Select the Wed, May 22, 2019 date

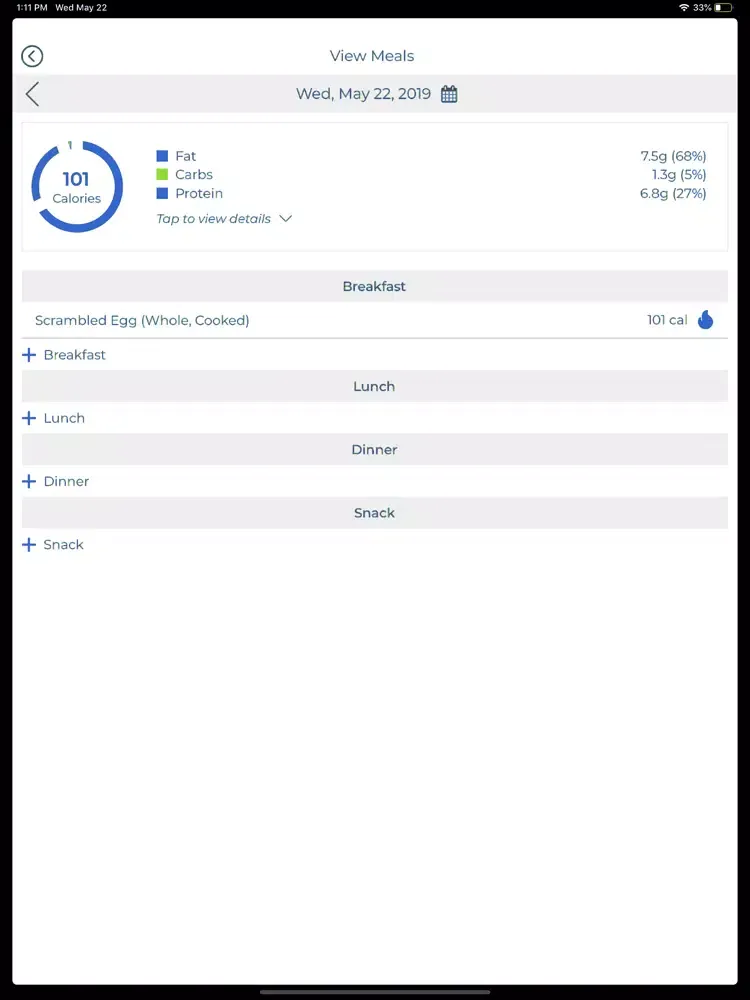tap(364, 94)
